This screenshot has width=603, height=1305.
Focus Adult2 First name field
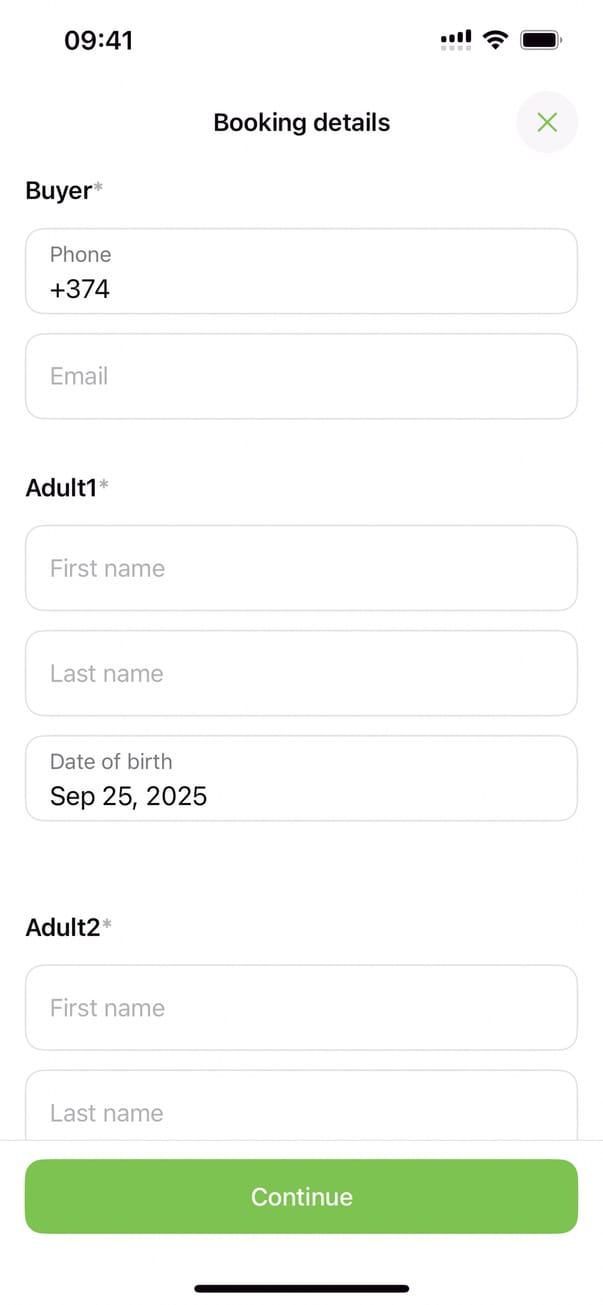[x=301, y=1008]
